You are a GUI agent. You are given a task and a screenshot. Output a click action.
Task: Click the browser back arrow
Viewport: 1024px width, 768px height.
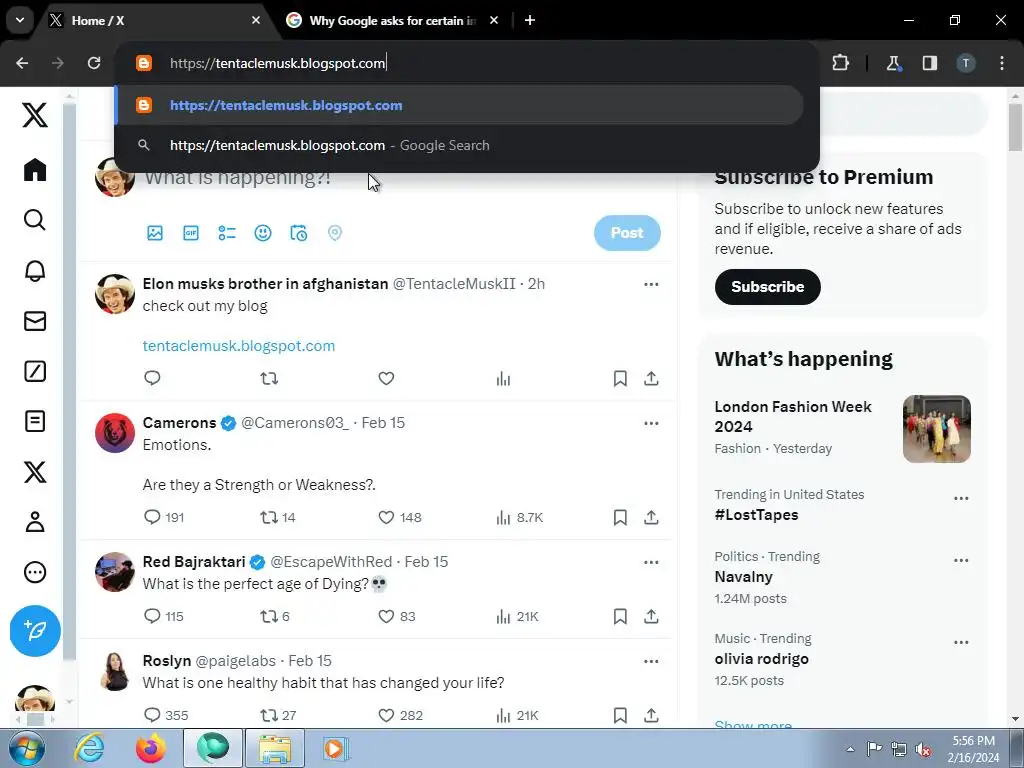[x=22, y=63]
